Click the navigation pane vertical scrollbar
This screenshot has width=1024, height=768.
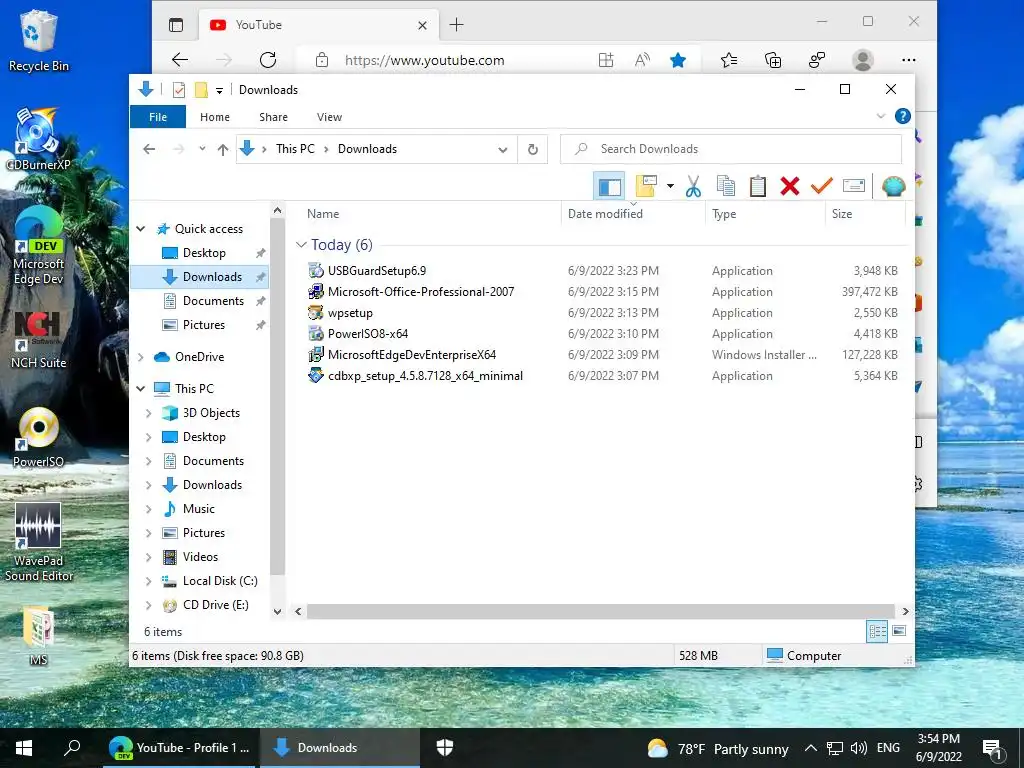click(x=277, y=397)
